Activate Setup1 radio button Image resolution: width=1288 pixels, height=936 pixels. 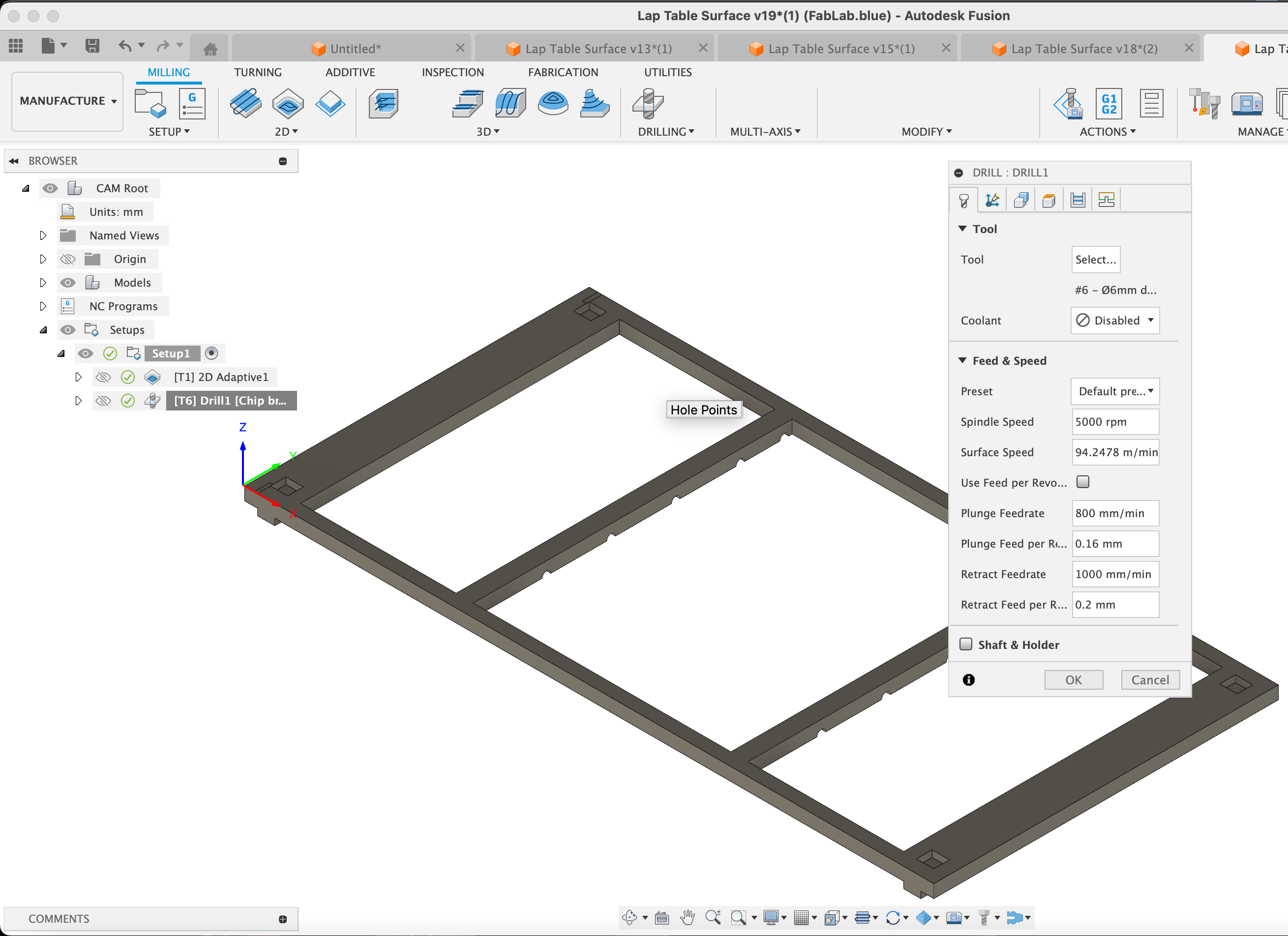pyautogui.click(x=211, y=353)
